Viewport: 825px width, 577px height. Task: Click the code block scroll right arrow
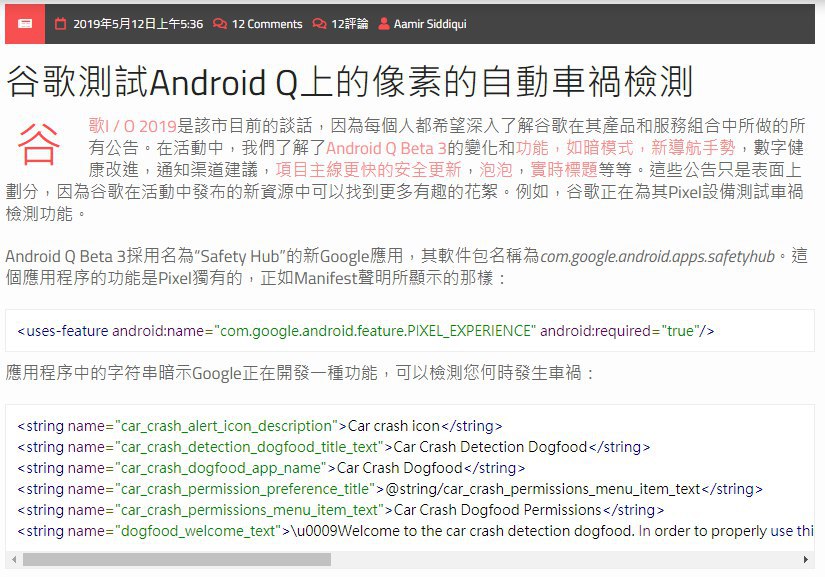pyautogui.click(x=806, y=560)
